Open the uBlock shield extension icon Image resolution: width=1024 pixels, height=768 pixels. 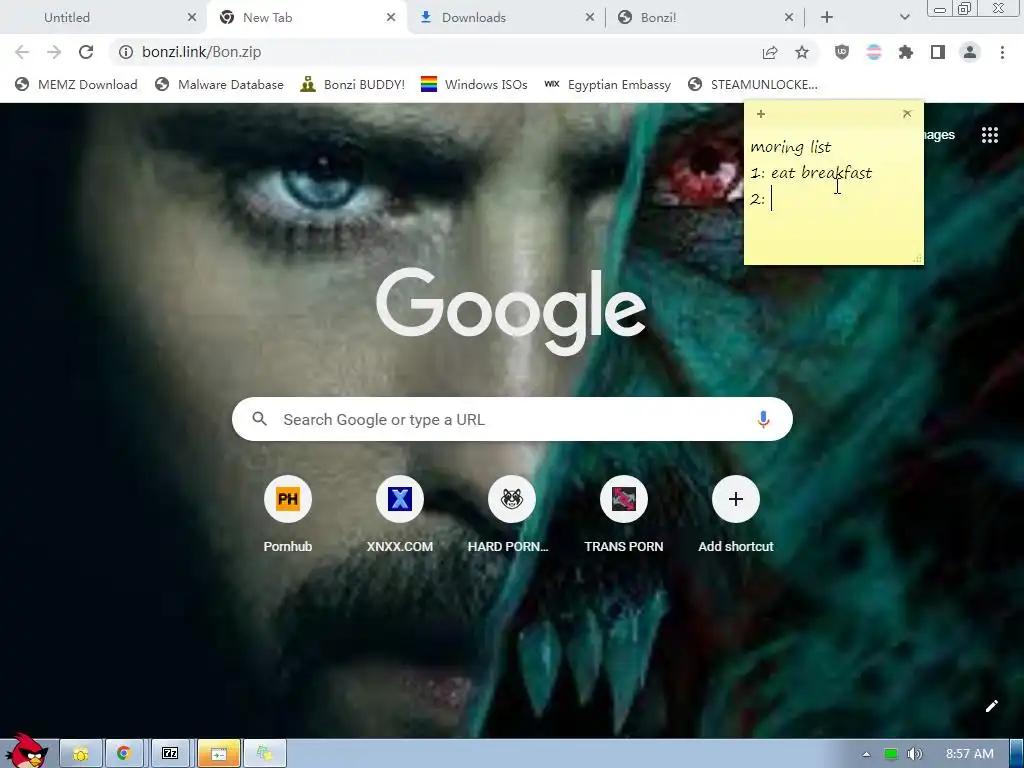click(x=842, y=52)
